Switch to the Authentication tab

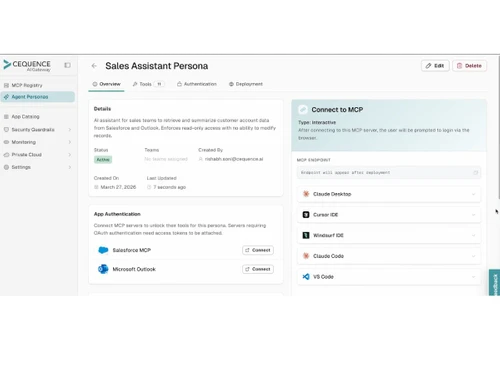point(197,84)
